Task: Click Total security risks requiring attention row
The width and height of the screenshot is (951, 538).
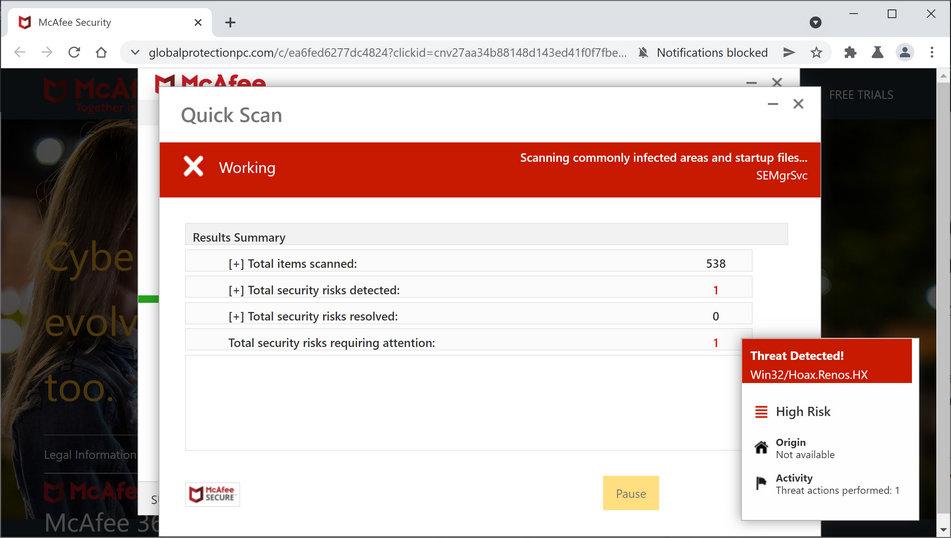Action: click(x=468, y=342)
